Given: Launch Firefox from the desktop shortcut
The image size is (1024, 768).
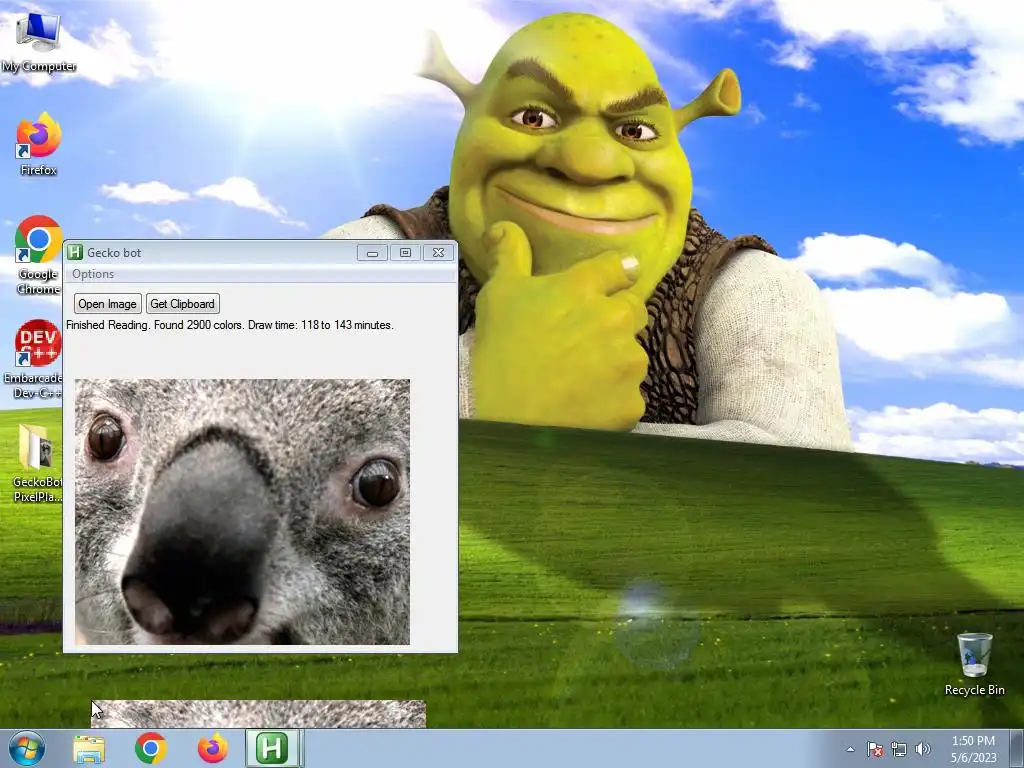Looking at the screenshot, I should (x=39, y=144).
